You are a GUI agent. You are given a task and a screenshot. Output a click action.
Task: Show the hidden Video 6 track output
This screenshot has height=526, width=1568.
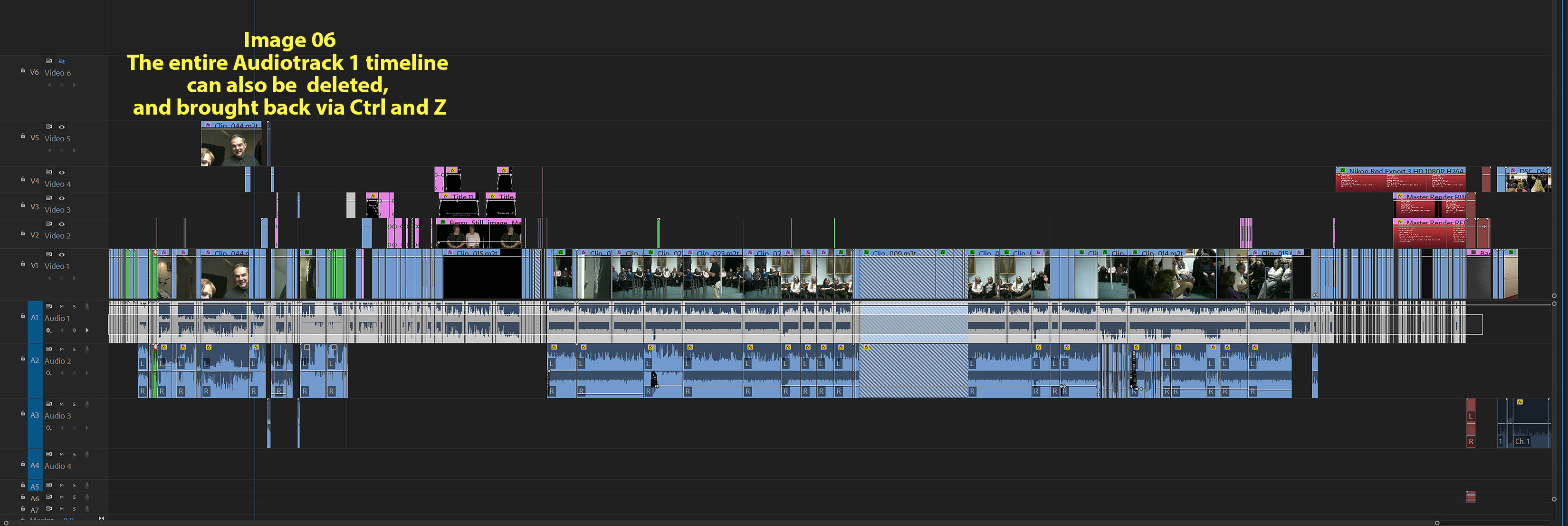pos(61,61)
